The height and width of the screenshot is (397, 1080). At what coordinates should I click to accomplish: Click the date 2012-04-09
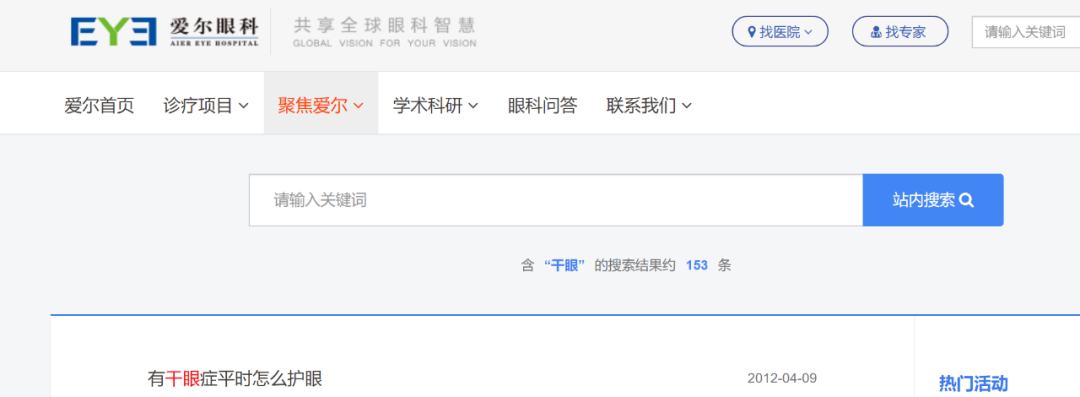click(x=782, y=378)
